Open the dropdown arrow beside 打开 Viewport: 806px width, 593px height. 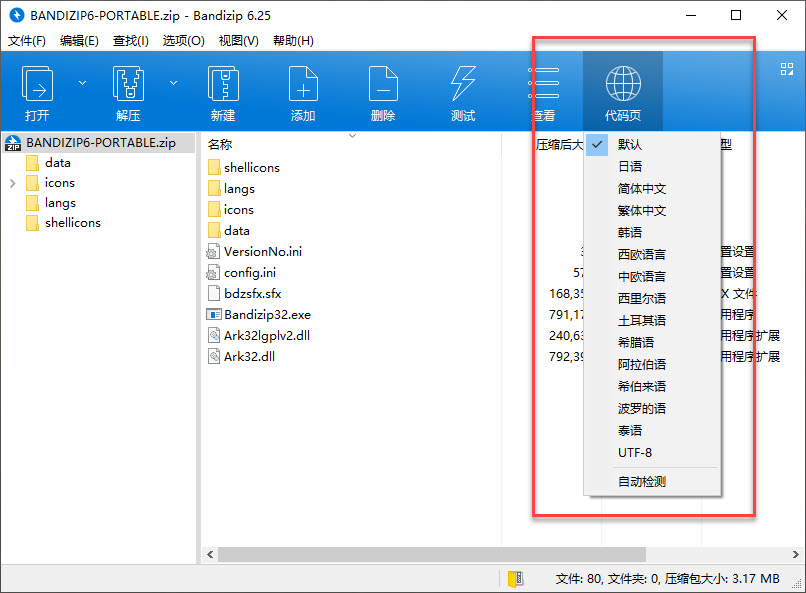[x=82, y=83]
